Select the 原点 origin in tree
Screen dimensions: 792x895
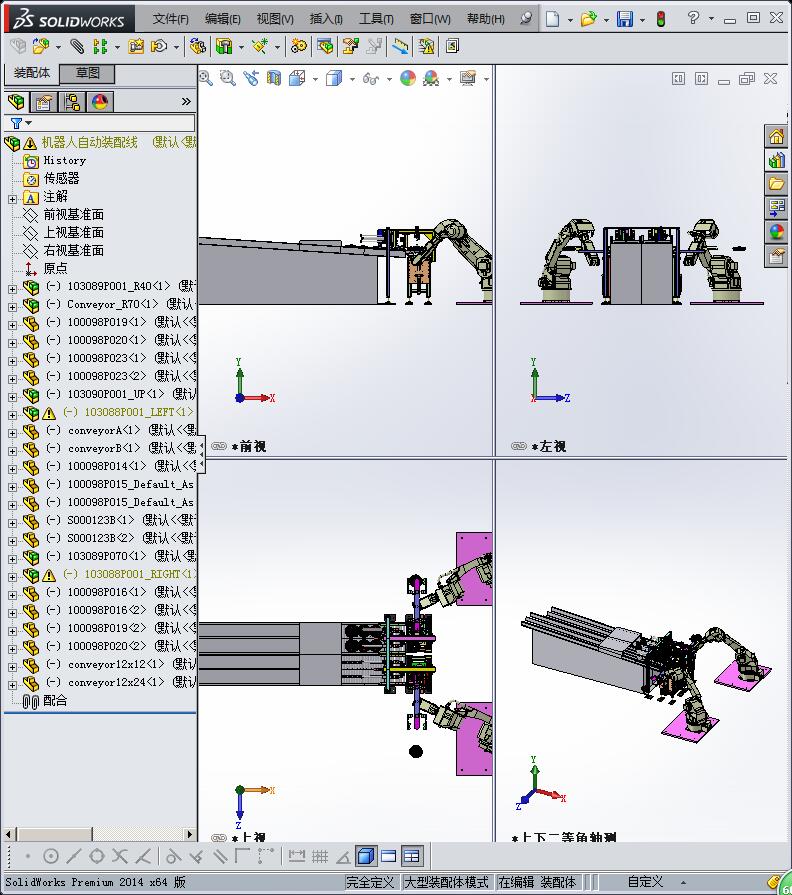[x=55, y=268]
